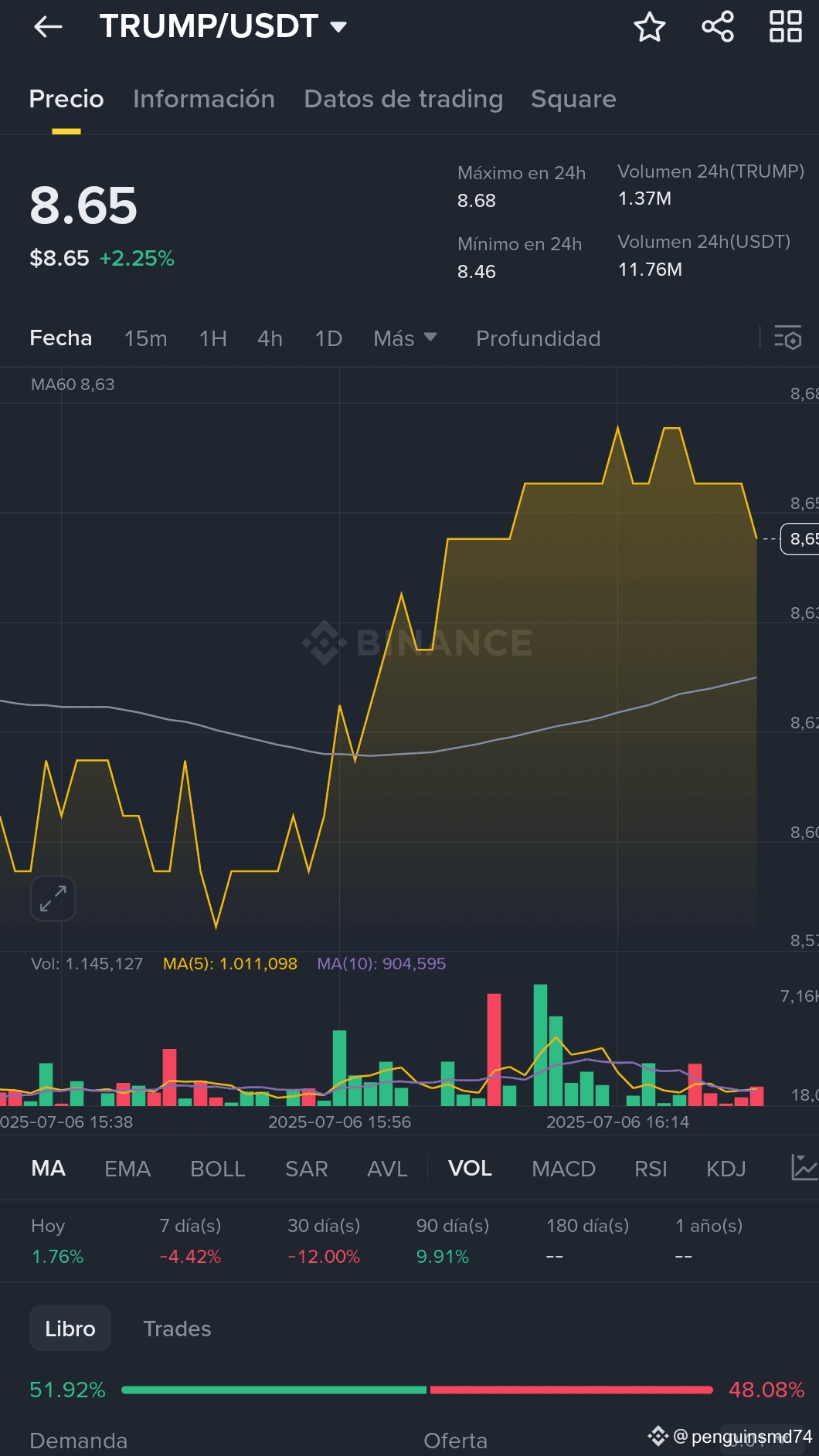
Task: Open the TRUMP/USDT pair selector dropdown
Action: point(223,27)
